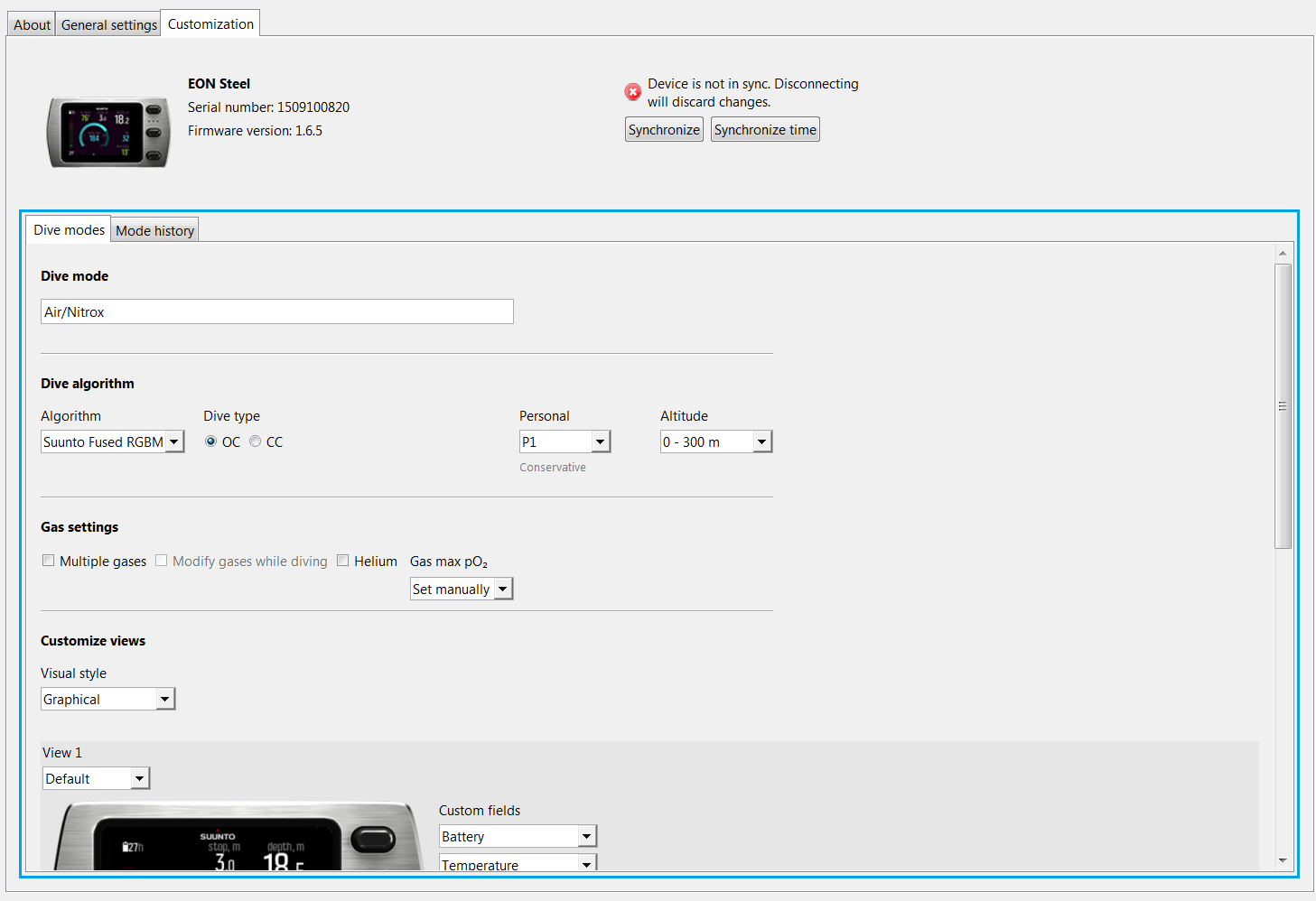Select the OC dive type radio button
Viewport: 1316px width, 901px height.
pos(210,441)
